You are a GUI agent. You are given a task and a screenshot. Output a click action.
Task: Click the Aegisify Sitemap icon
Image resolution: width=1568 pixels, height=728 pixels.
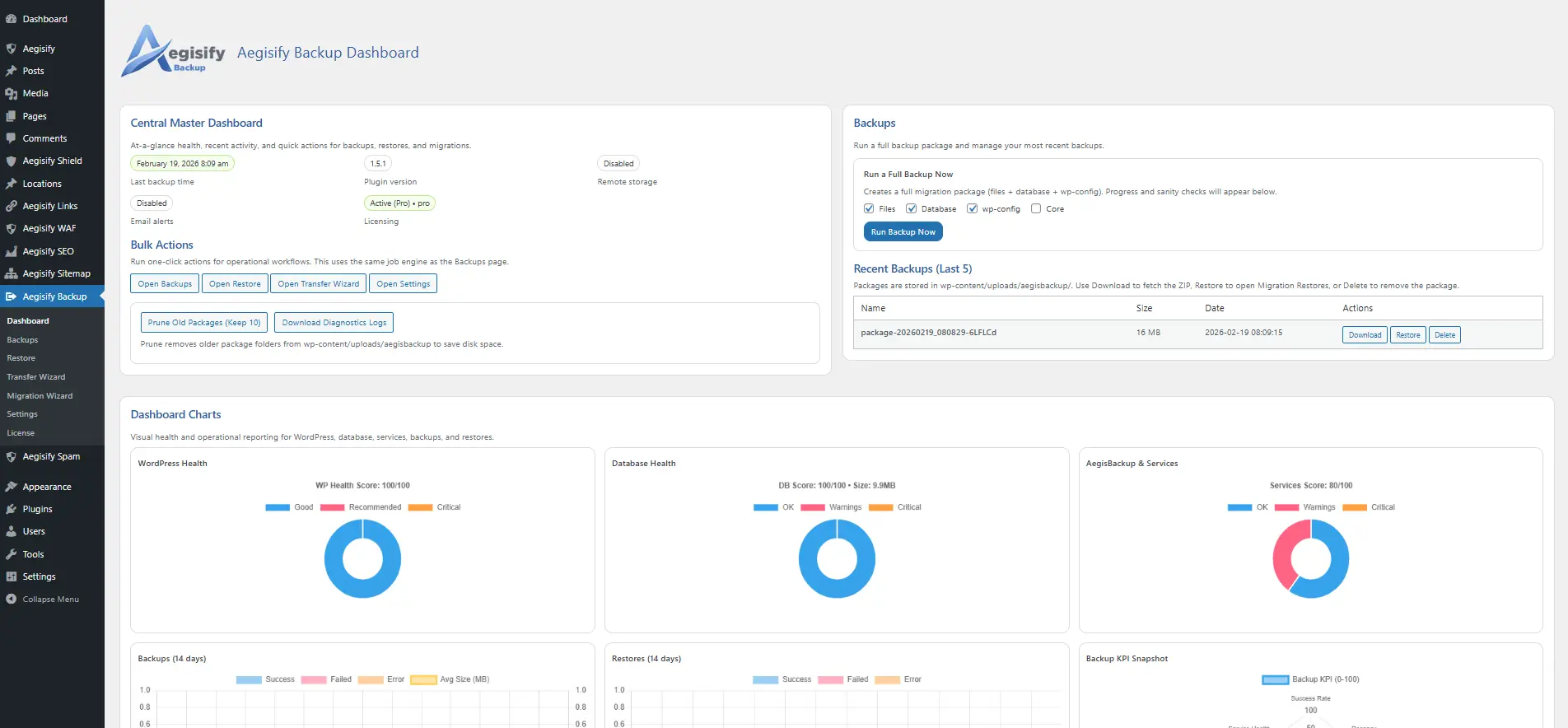click(12, 273)
